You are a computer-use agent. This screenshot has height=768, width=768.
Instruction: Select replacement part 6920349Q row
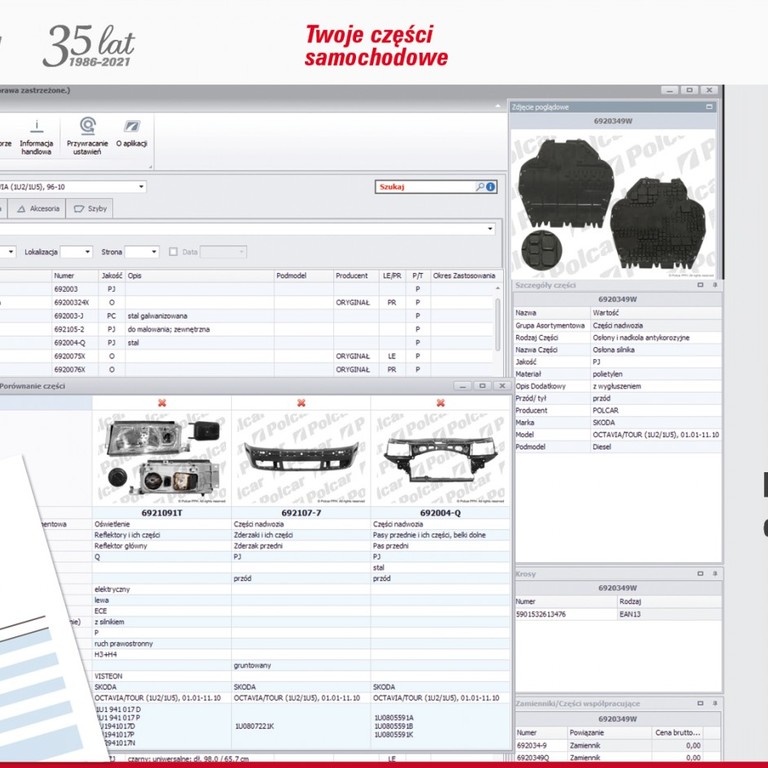pyautogui.click(x=617, y=758)
